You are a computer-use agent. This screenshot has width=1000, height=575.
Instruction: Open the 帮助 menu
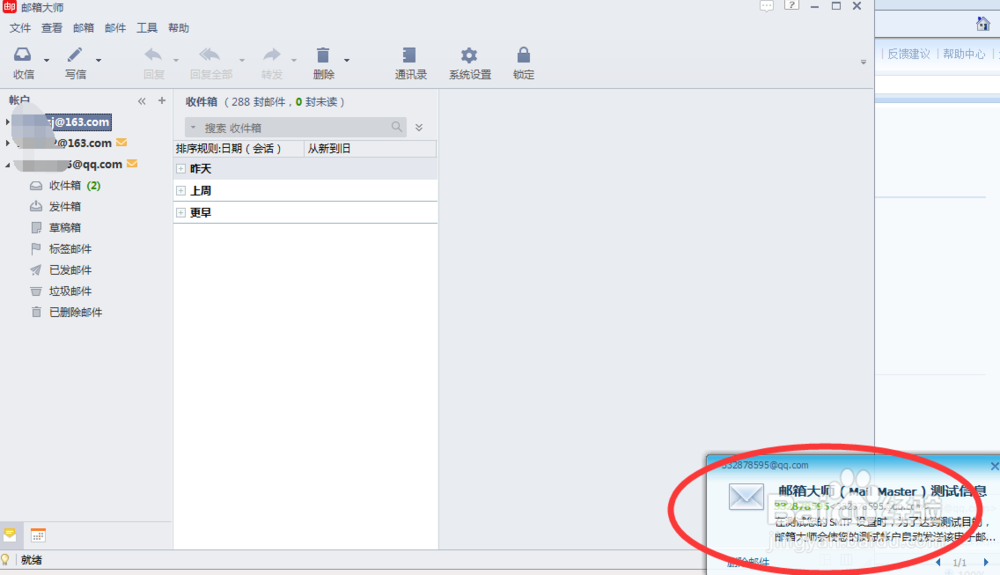point(179,28)
